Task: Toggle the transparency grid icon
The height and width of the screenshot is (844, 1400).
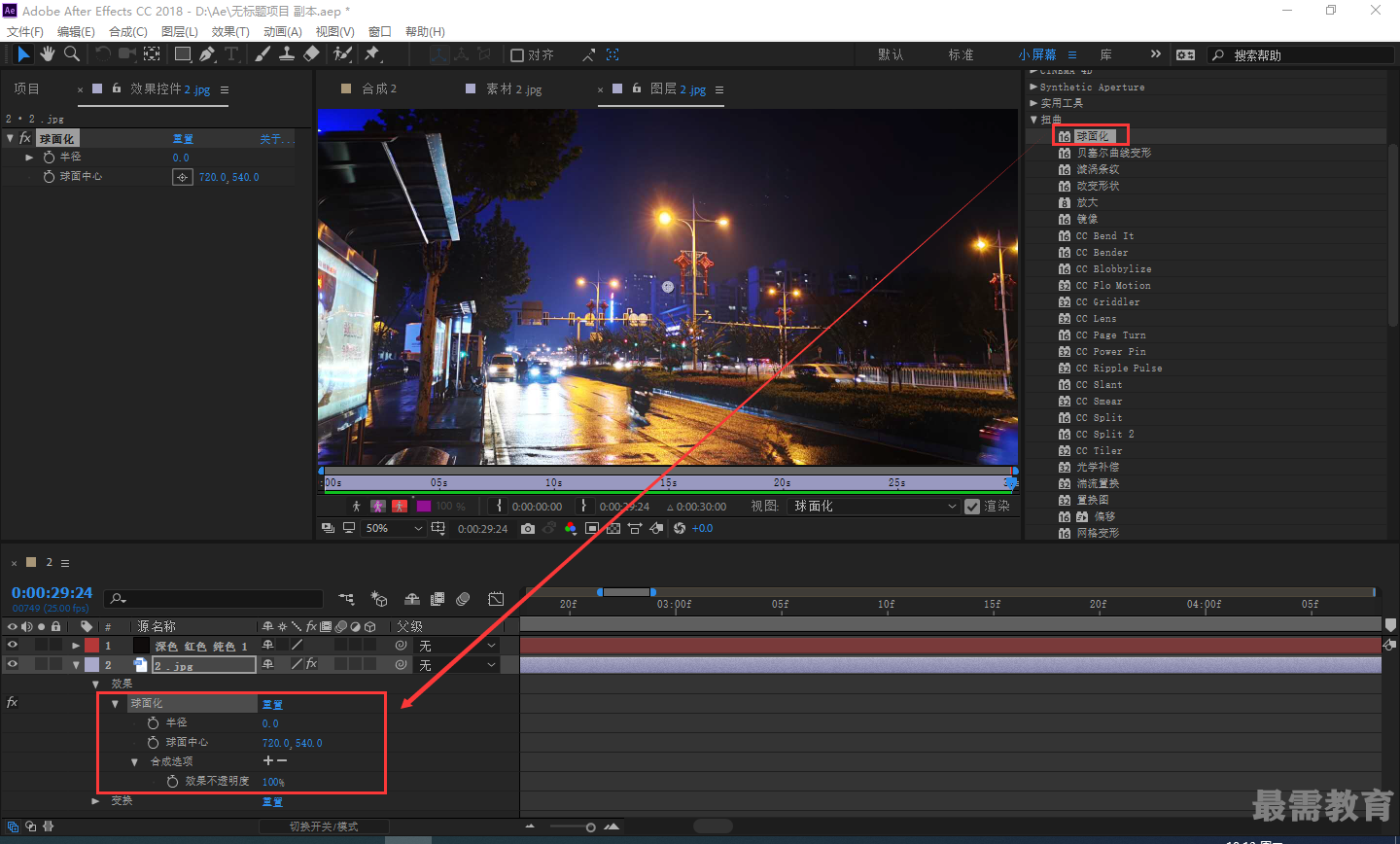Action: pos(612,529)
